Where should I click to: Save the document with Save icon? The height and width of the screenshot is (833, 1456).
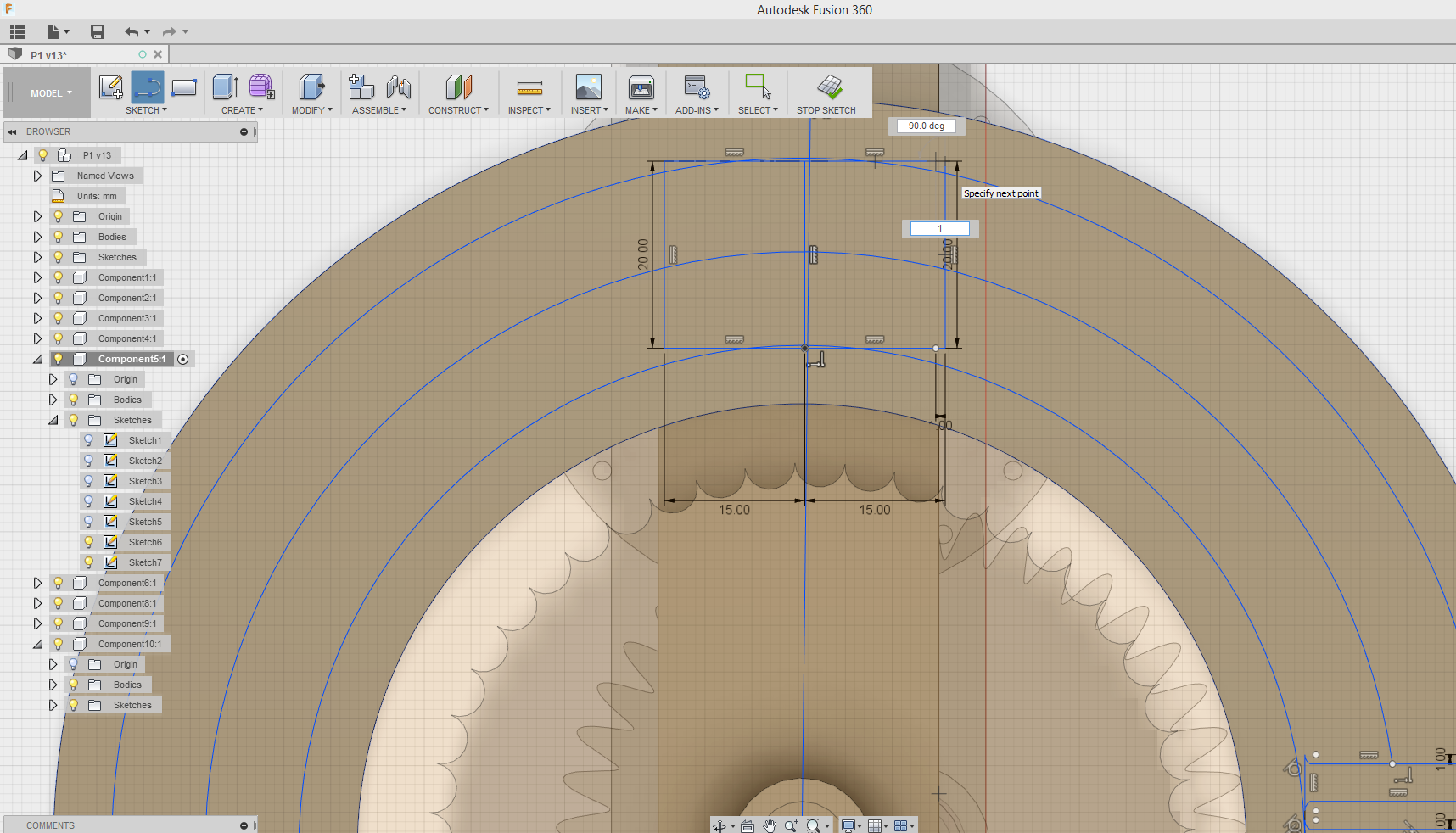(98, 32)
